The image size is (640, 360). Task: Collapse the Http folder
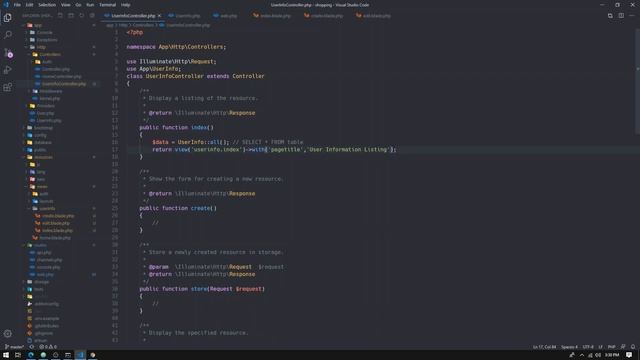click(x=41, y=47)
